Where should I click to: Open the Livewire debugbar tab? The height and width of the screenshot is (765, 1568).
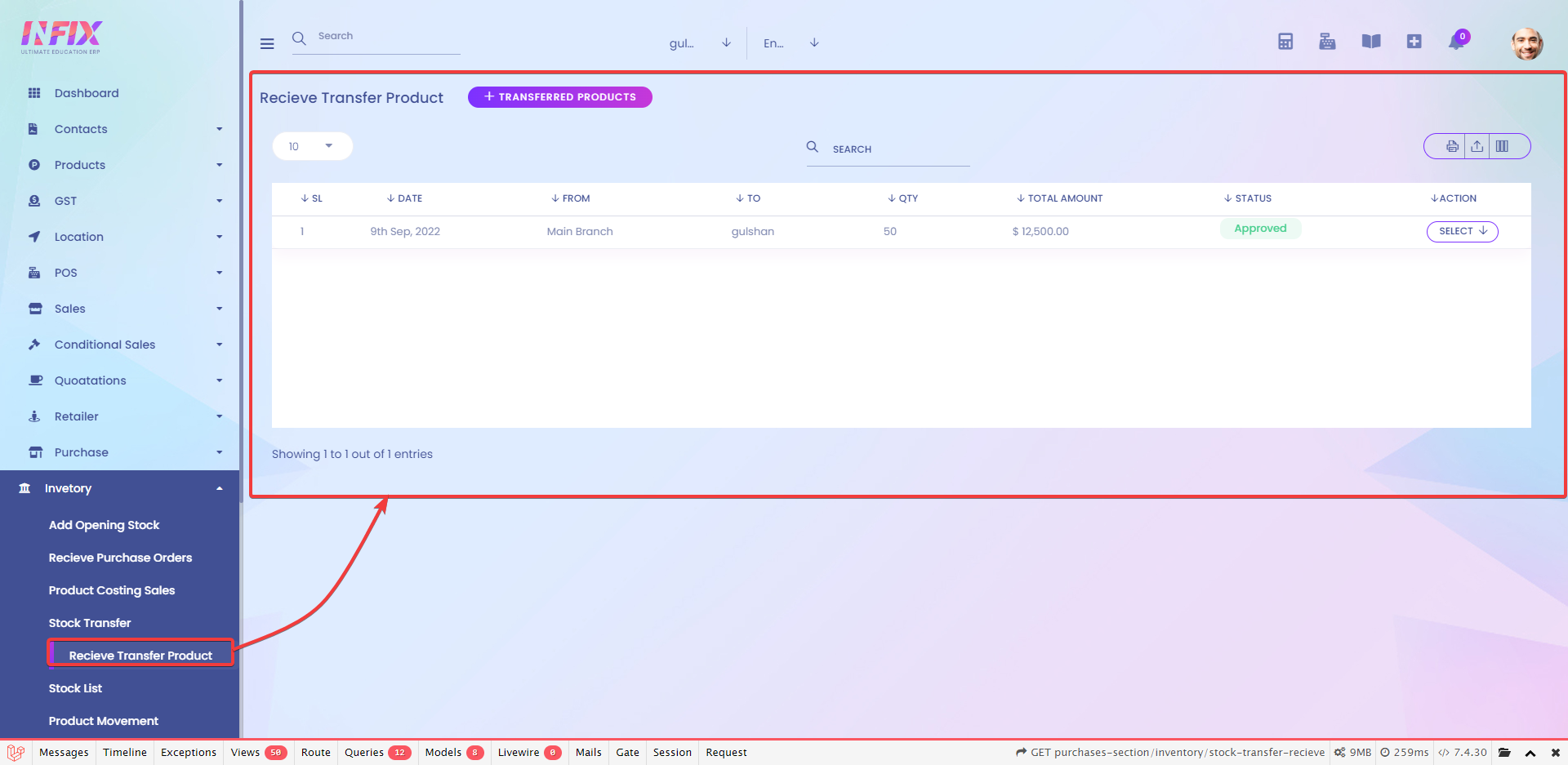pyautogui.click(x=529, y=753)
